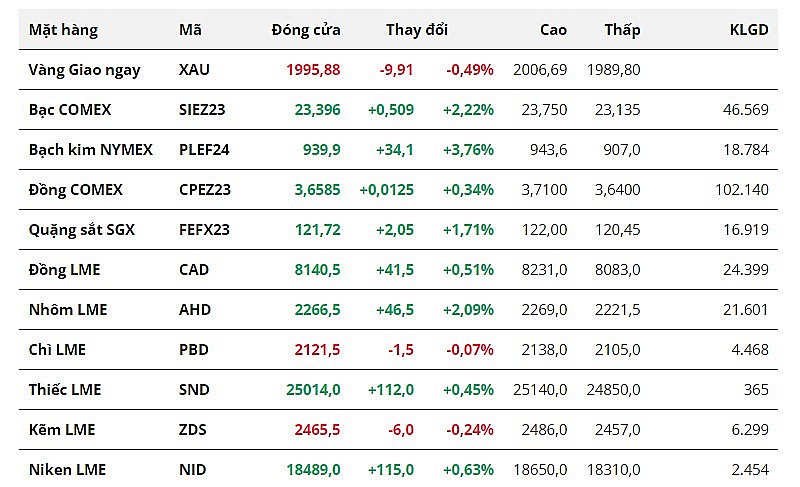Select the Niken LME closing price 18489,0
The image size is (800, 487).
pos(313,470)
